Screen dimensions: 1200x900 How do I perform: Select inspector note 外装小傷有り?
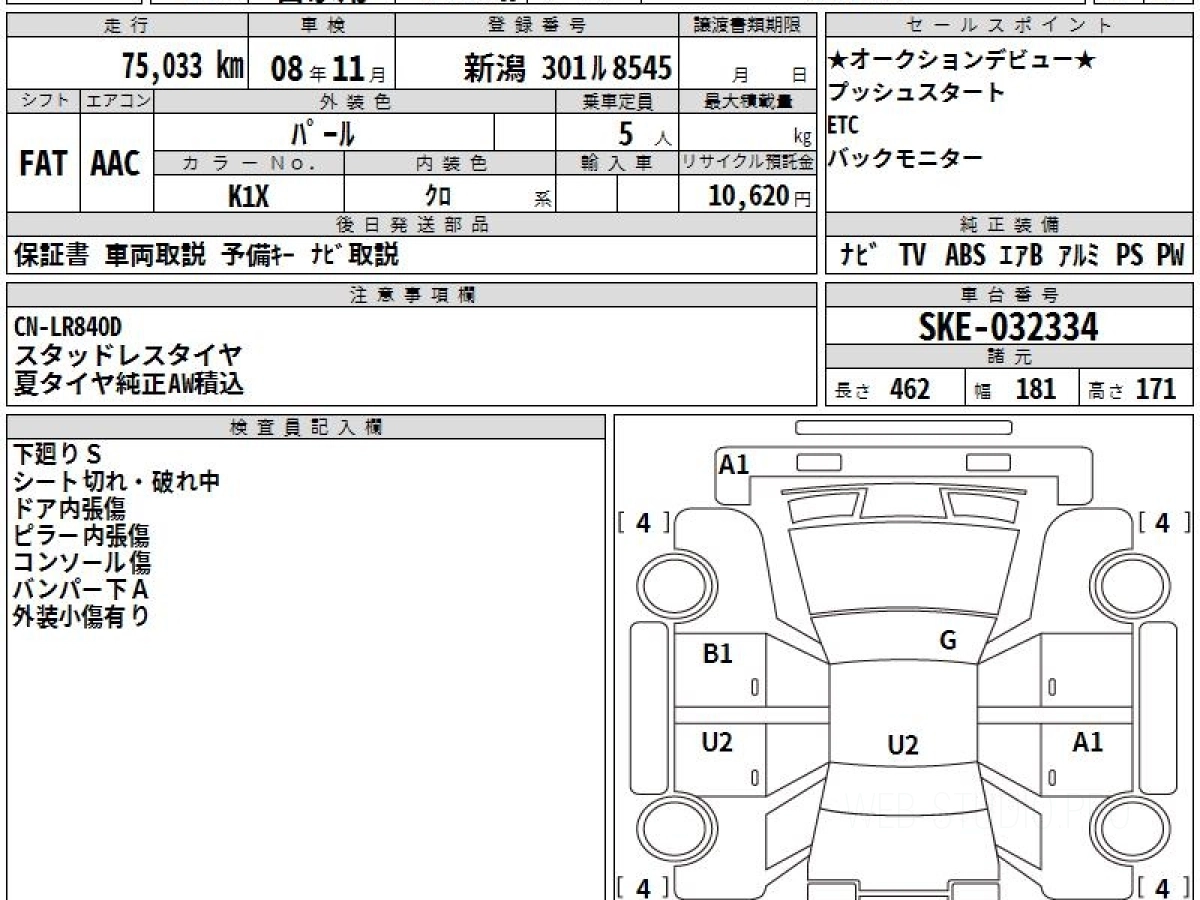point(81,616)
